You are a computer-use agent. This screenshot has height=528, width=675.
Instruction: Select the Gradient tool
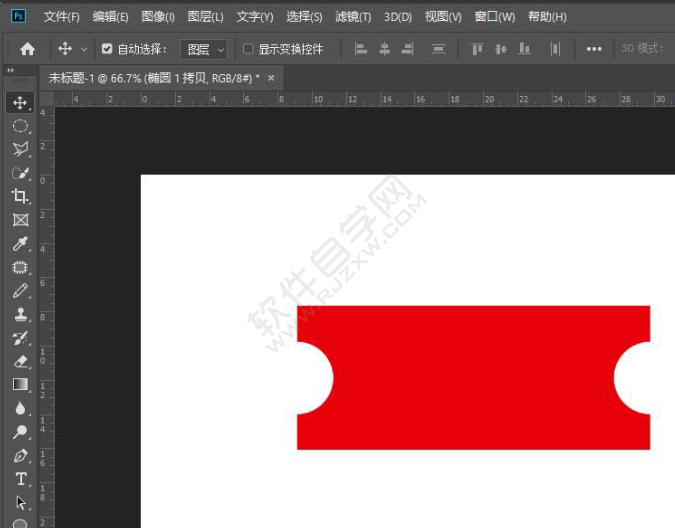tap(20, 384)
